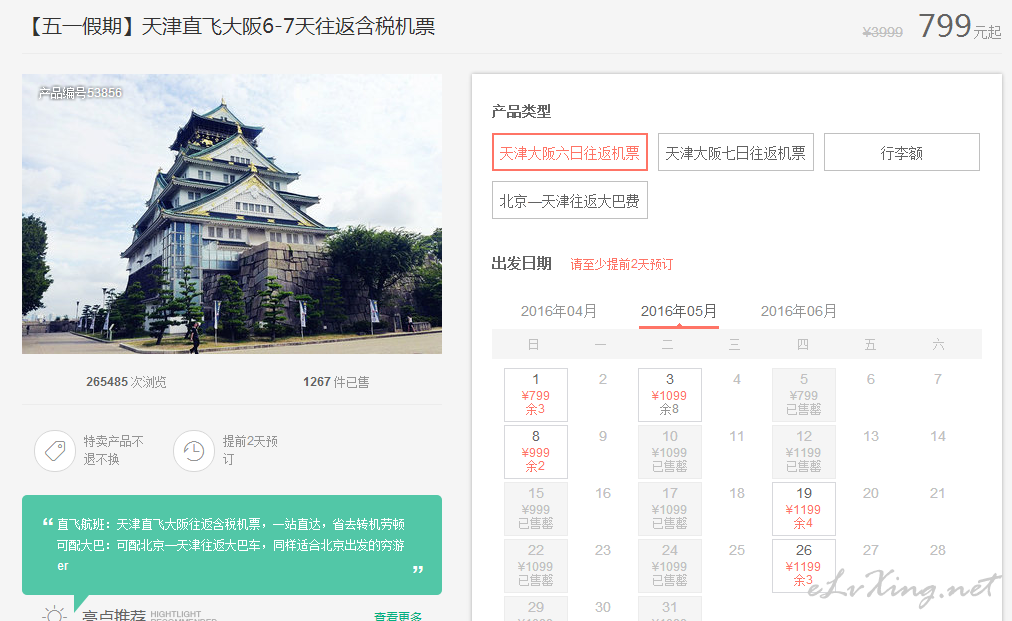Select product type 天津大阪六日往返机票

pyautogui.click(x=569, y=152)
